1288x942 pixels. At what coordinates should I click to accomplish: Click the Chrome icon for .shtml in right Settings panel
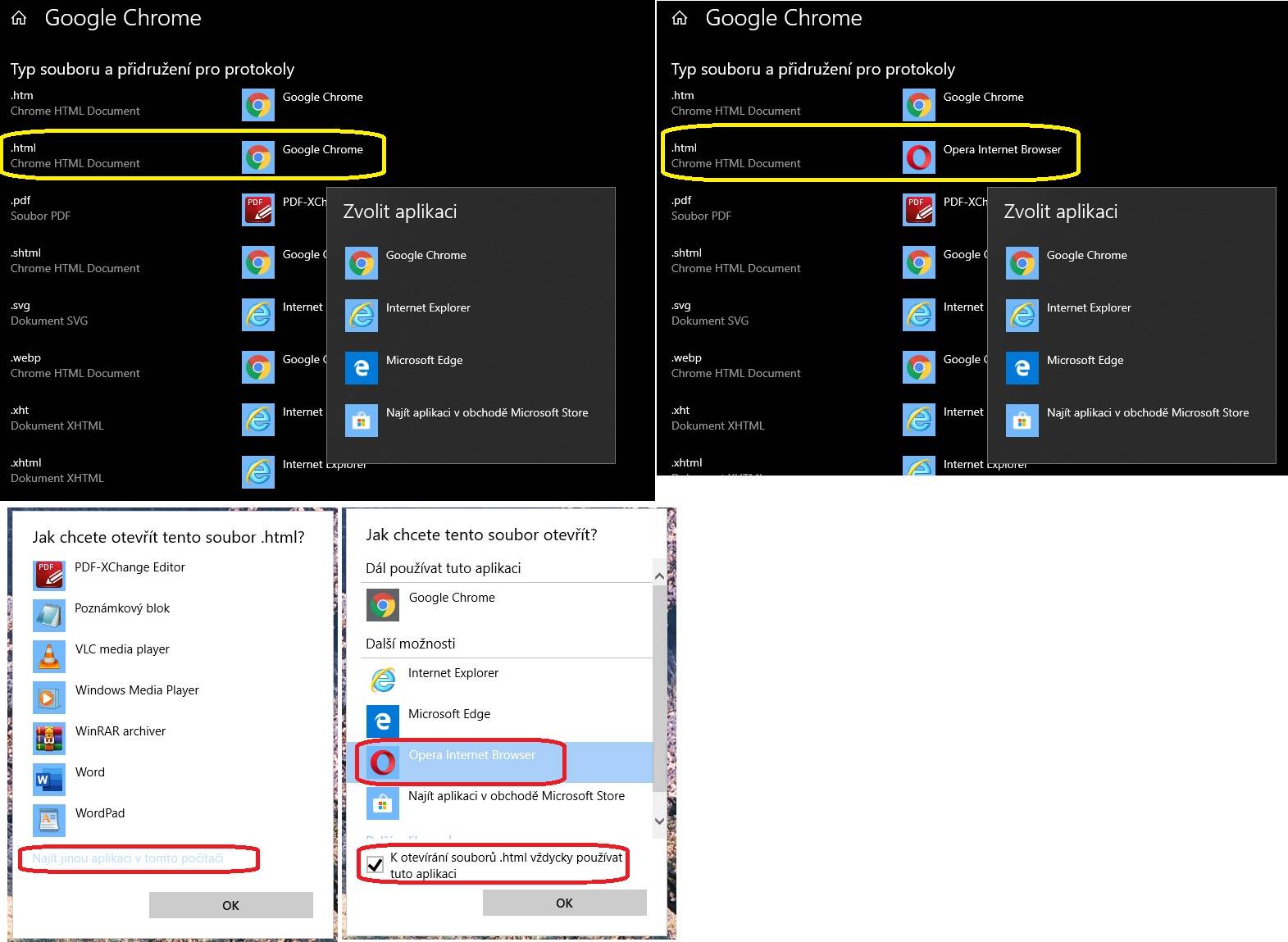(919, 262)
